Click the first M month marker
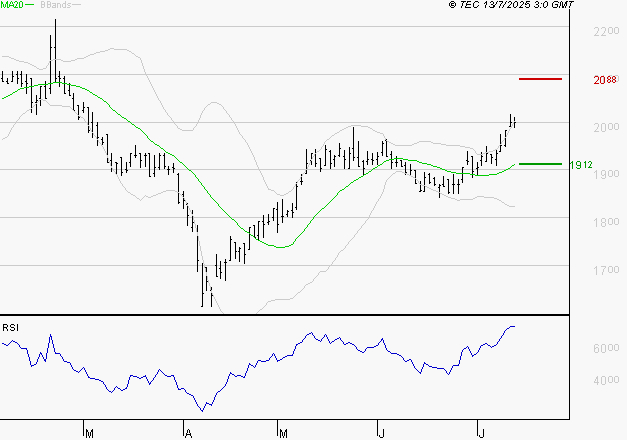627x440 pixels. 89,434
